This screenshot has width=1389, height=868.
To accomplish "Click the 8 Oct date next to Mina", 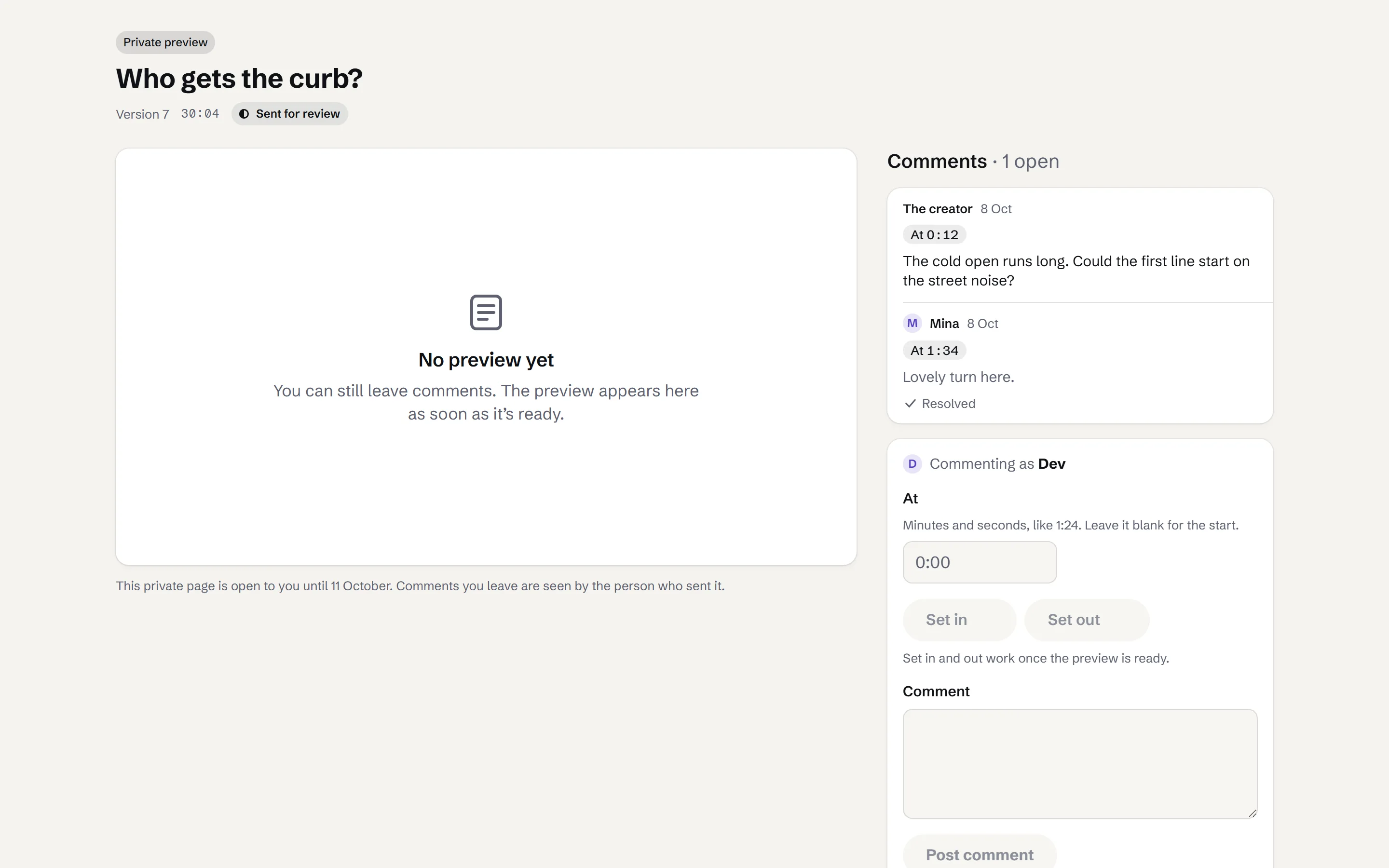I will point(982,324).
